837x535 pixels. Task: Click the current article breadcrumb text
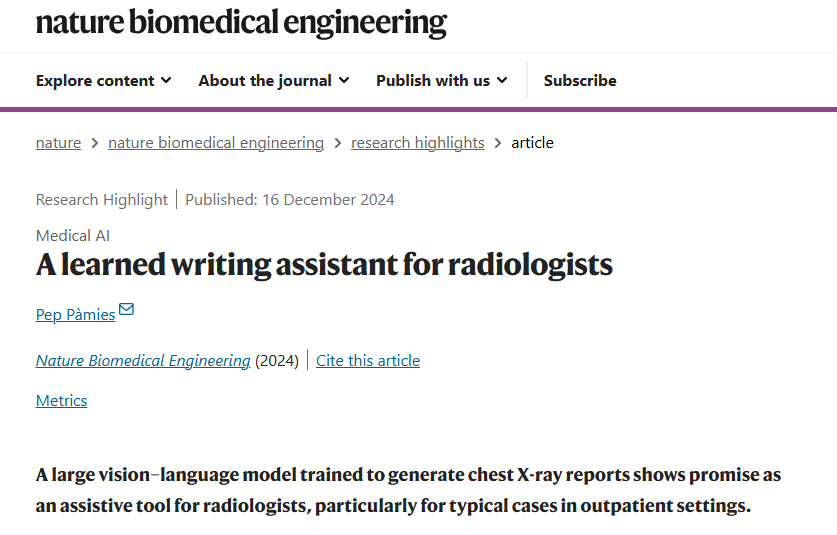532,143
